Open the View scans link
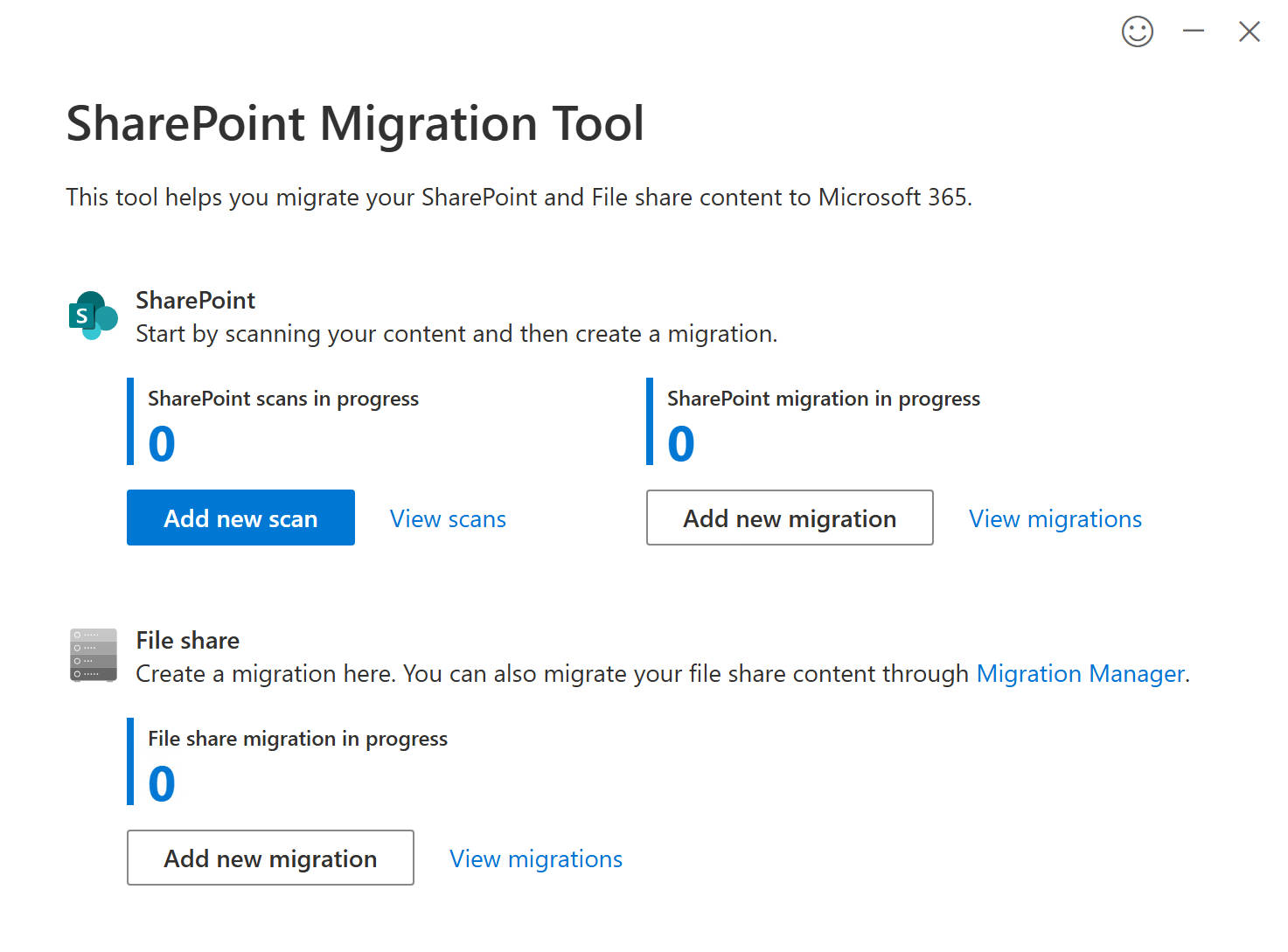The image size is (1288, 952). 448,519
